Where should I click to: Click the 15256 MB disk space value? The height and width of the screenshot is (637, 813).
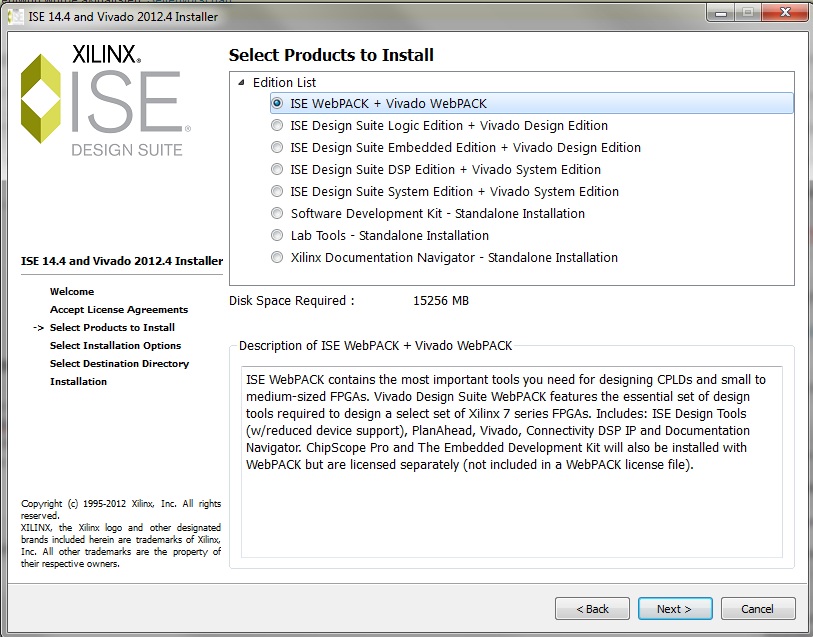pyautogui.click(x=441, y=301)
